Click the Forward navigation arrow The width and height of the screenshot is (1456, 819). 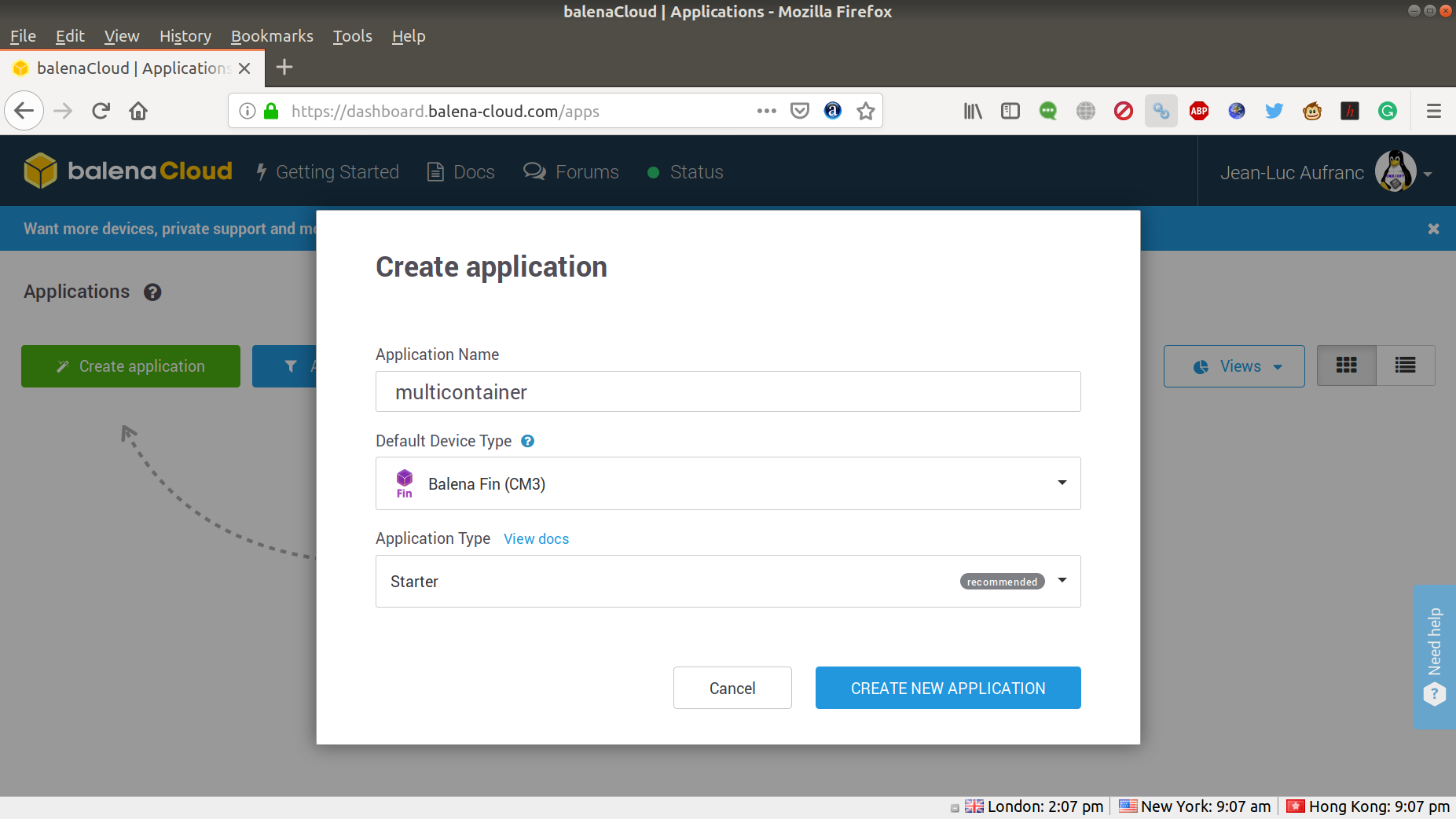[x=63, y=111]
